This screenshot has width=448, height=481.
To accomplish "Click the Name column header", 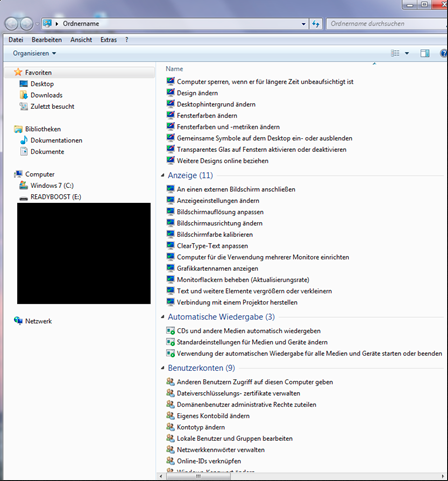I will pyautogui.click(x=174, y=69).
